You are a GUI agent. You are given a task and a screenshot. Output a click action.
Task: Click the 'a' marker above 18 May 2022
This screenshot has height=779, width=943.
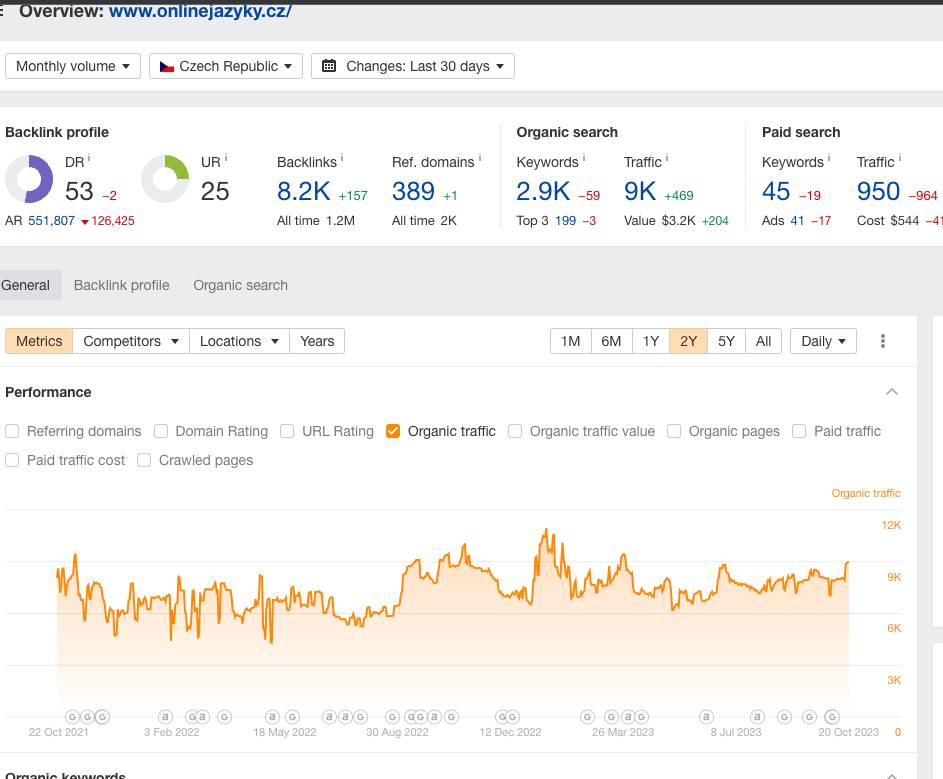tap(272, 716)
